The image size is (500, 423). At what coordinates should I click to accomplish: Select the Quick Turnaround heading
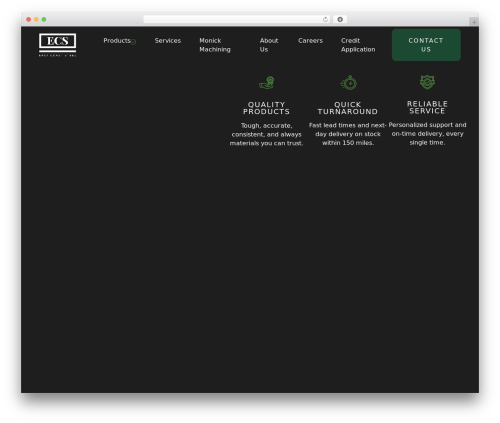[x=348, y=108]
